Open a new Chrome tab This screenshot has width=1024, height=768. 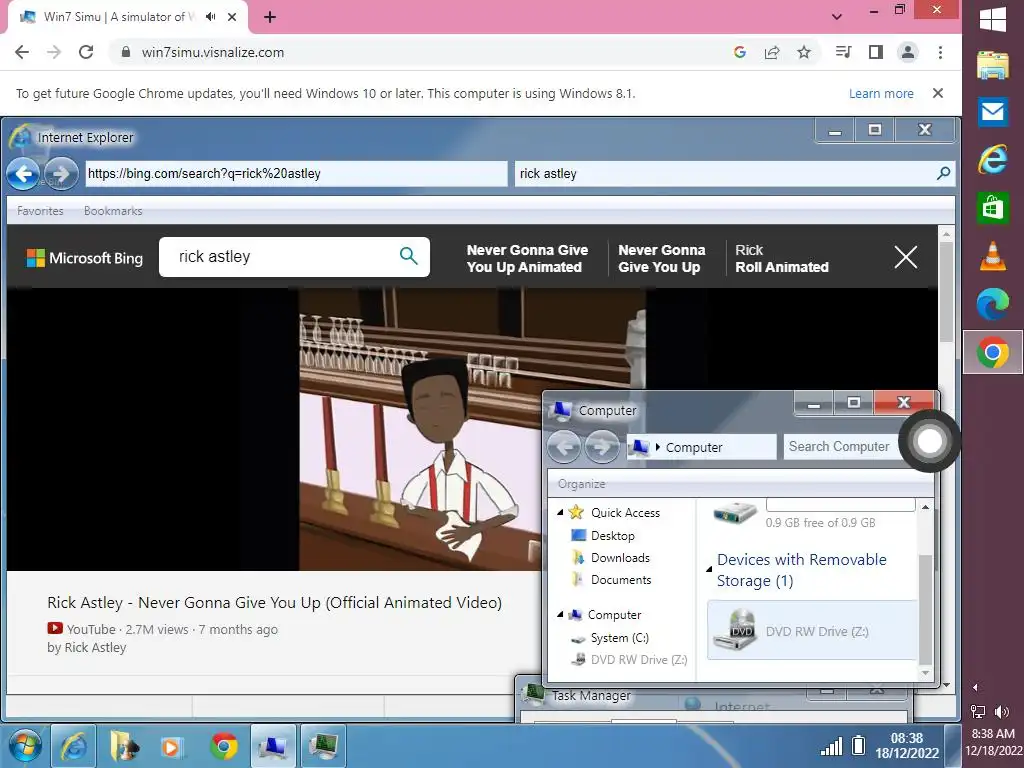(x=270, y=17)
